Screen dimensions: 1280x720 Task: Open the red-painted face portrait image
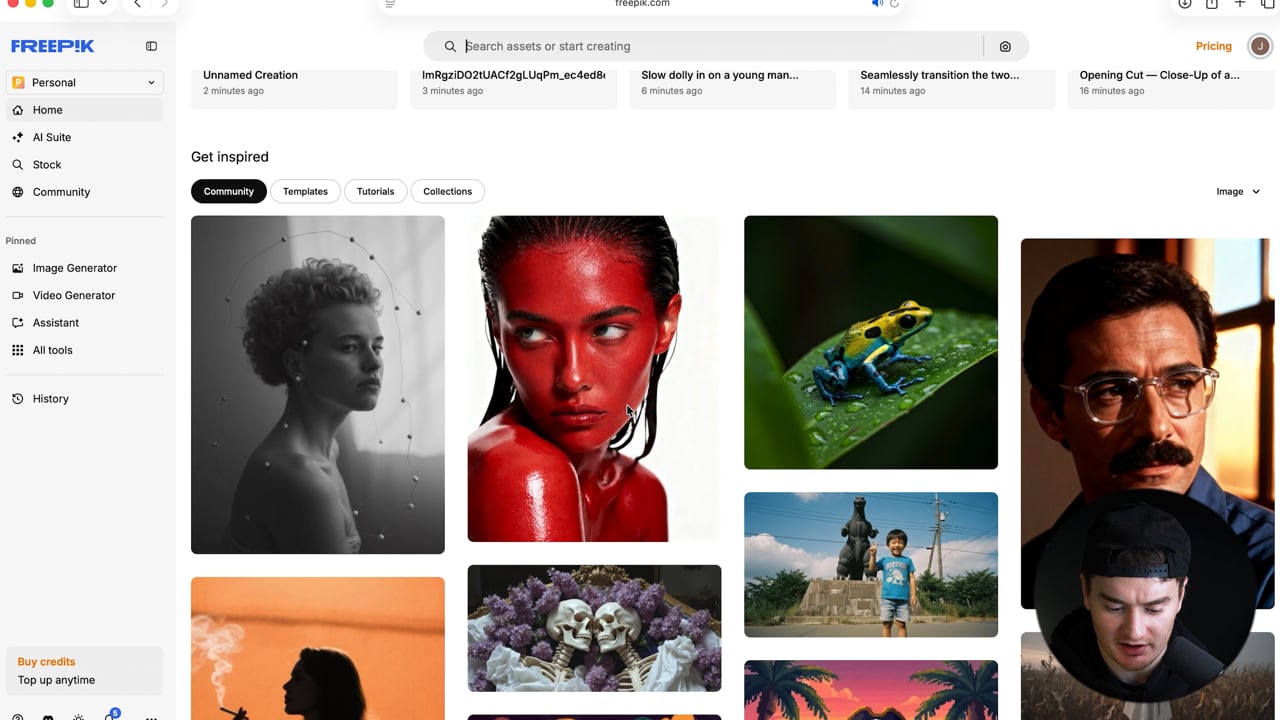pos(594,379)
